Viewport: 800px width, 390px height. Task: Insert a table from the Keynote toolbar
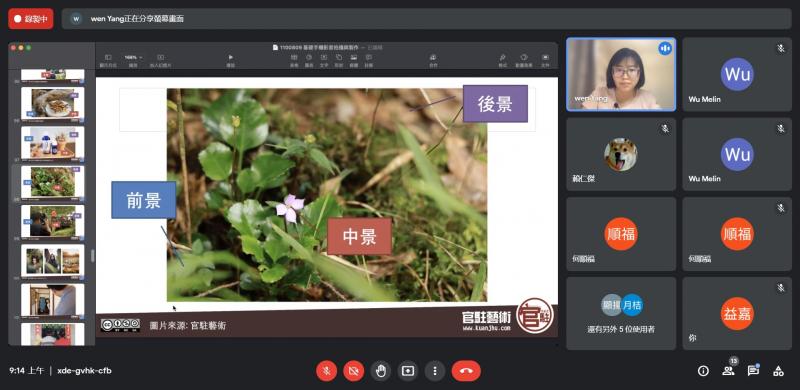(294, 60)
